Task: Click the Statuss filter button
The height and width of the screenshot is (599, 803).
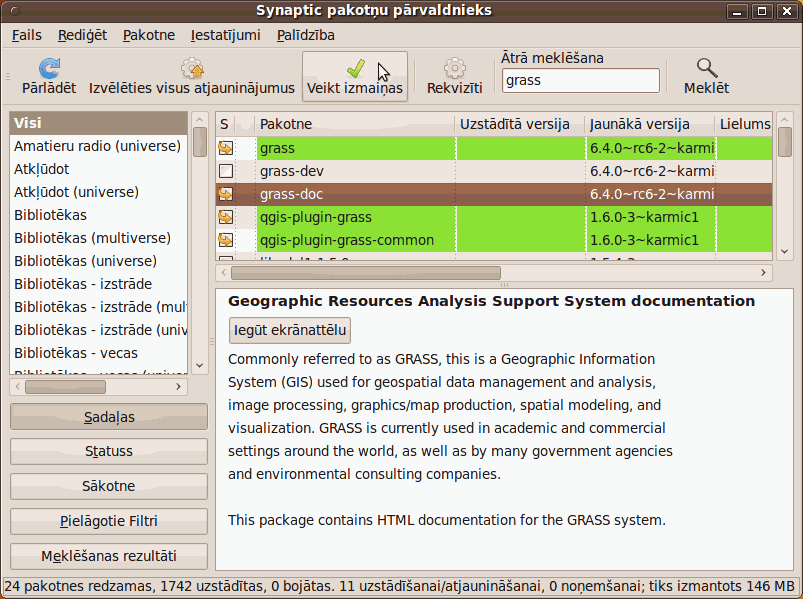Action: click(109, 451)
